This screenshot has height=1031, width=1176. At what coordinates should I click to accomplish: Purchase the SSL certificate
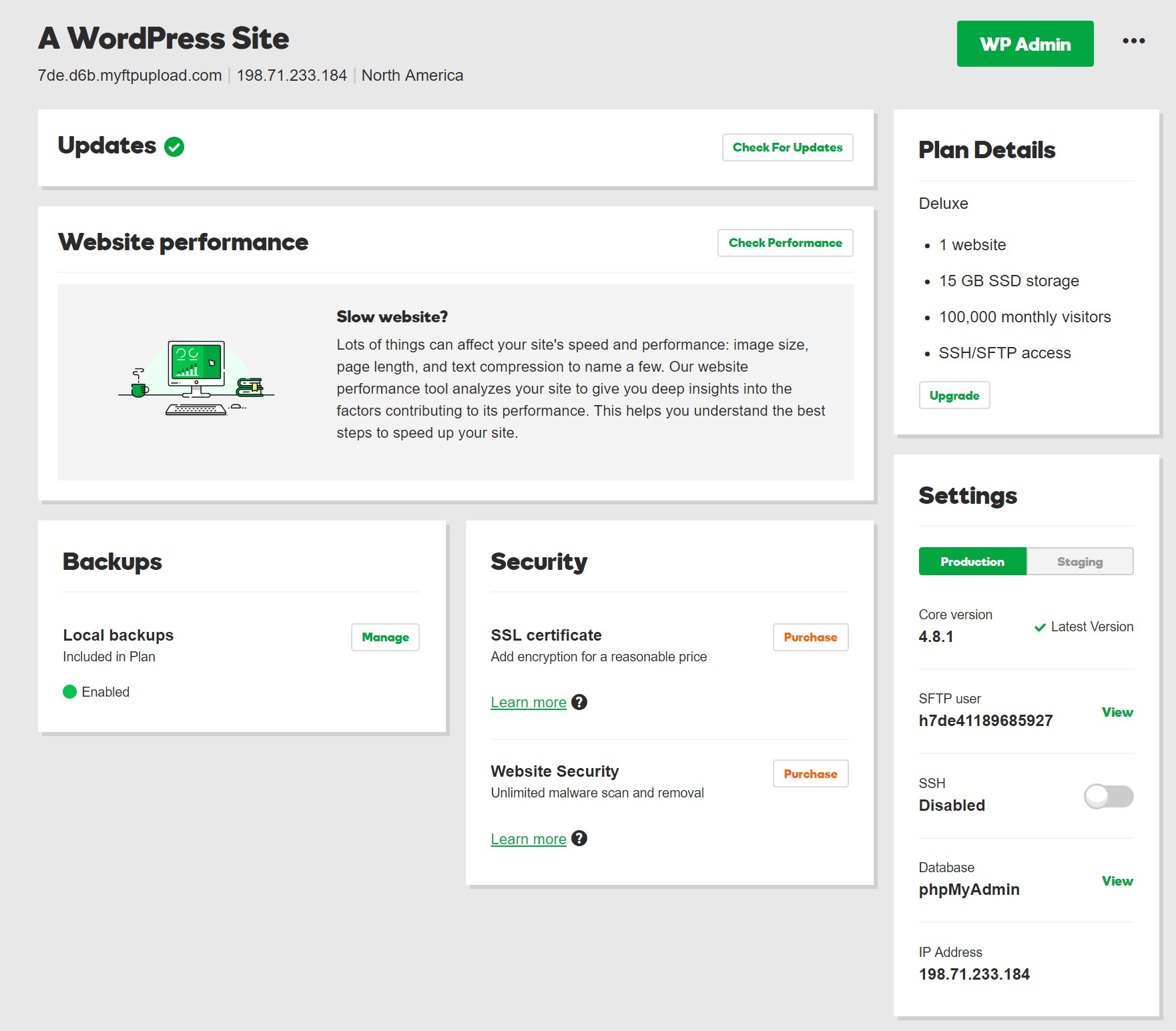point(810,637)
